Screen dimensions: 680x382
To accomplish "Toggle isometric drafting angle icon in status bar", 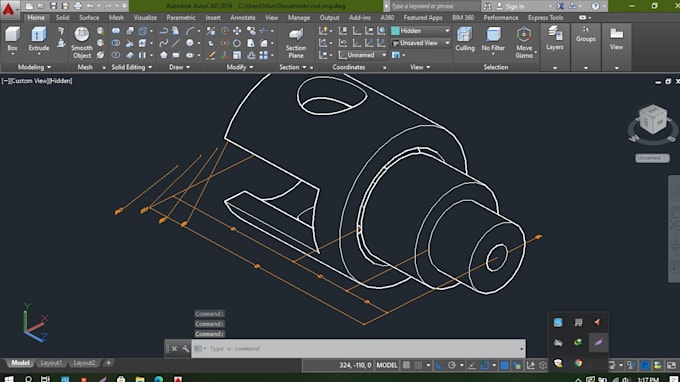I will coord(472,366).
